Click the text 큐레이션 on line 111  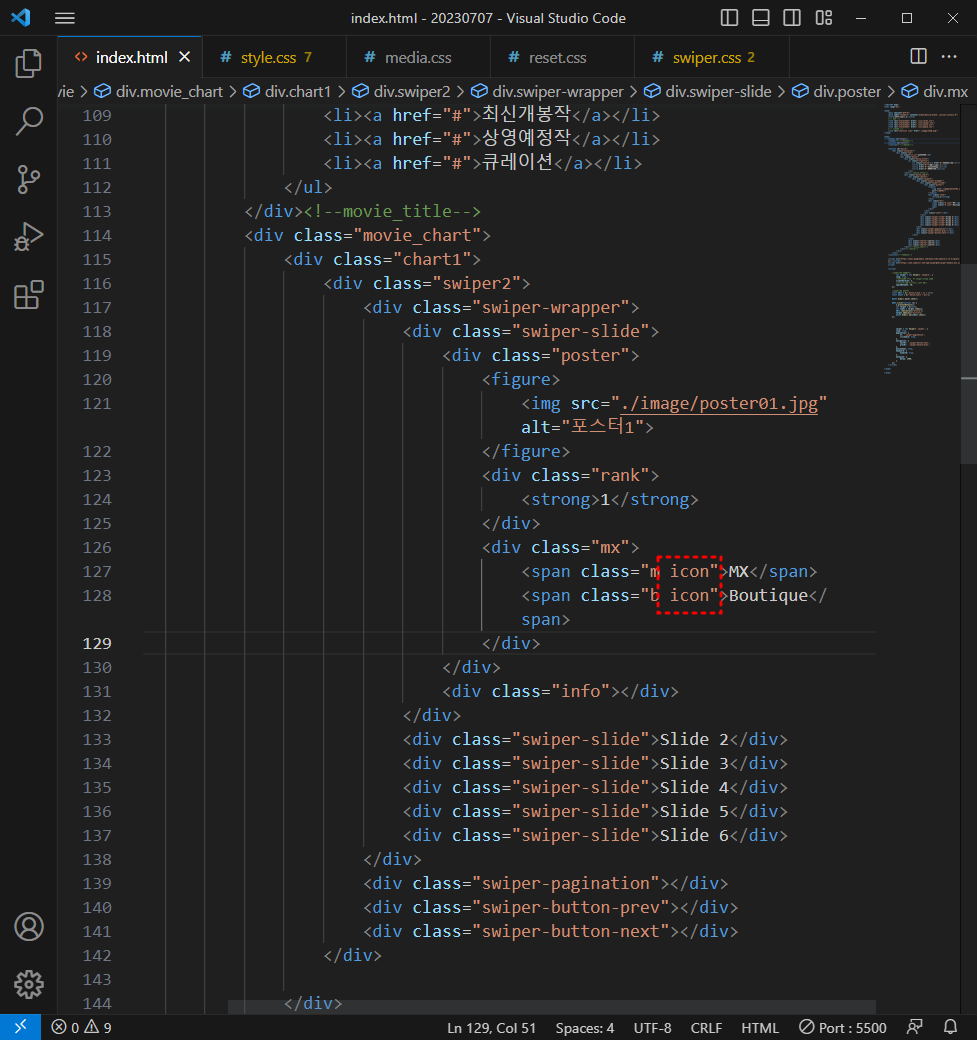[x=517, y=162]
